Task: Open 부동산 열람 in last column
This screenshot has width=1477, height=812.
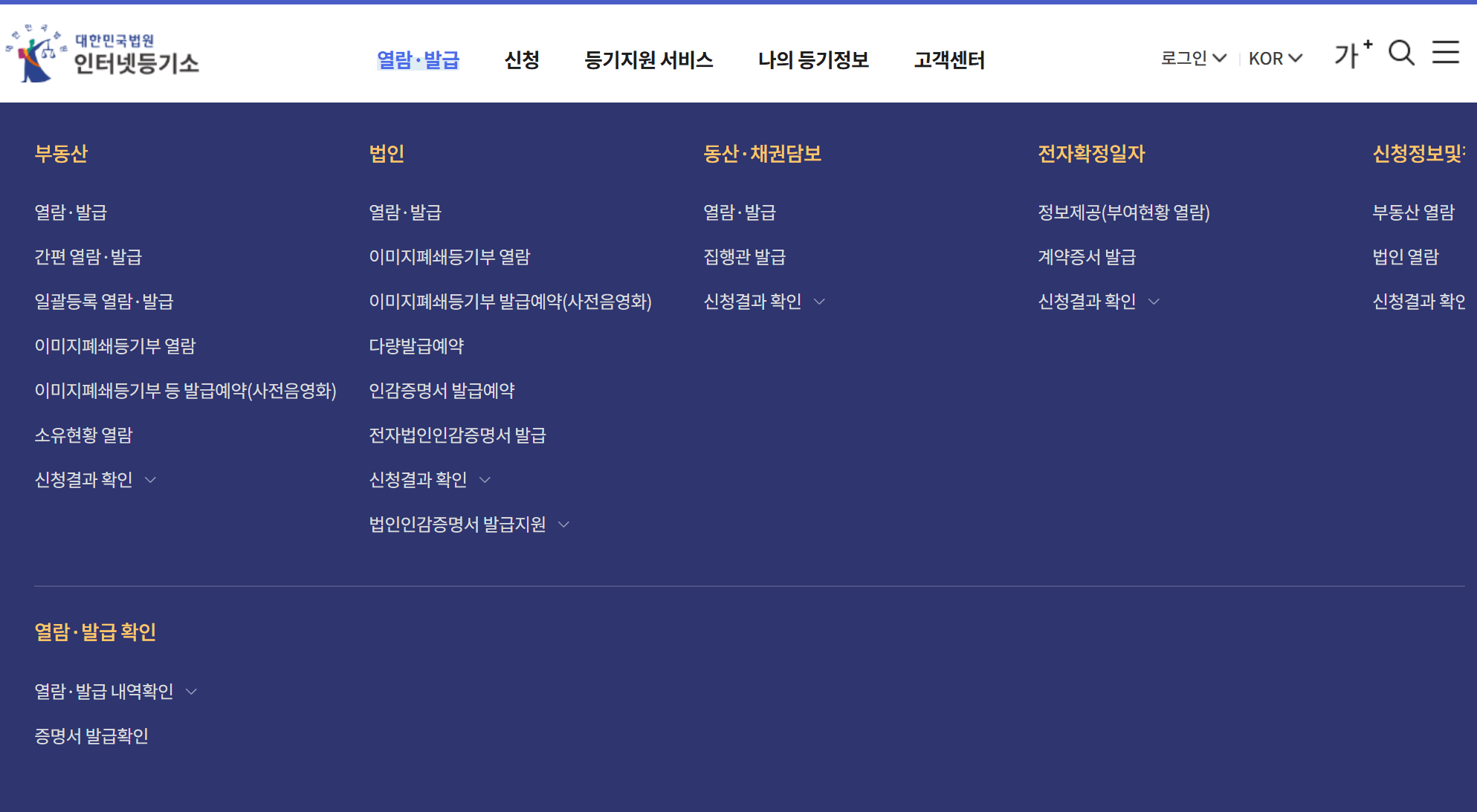Action: click(x=1413, y=212)
